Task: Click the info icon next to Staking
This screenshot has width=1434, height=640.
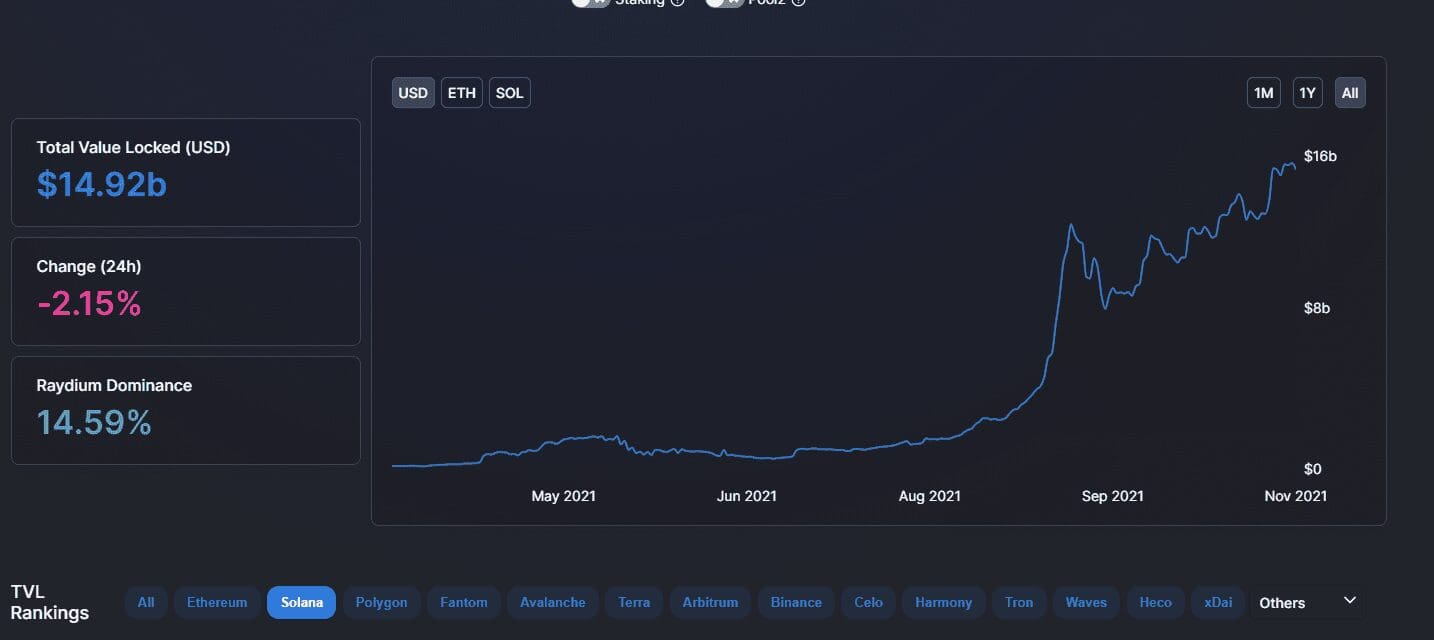Action: [677, 2]
